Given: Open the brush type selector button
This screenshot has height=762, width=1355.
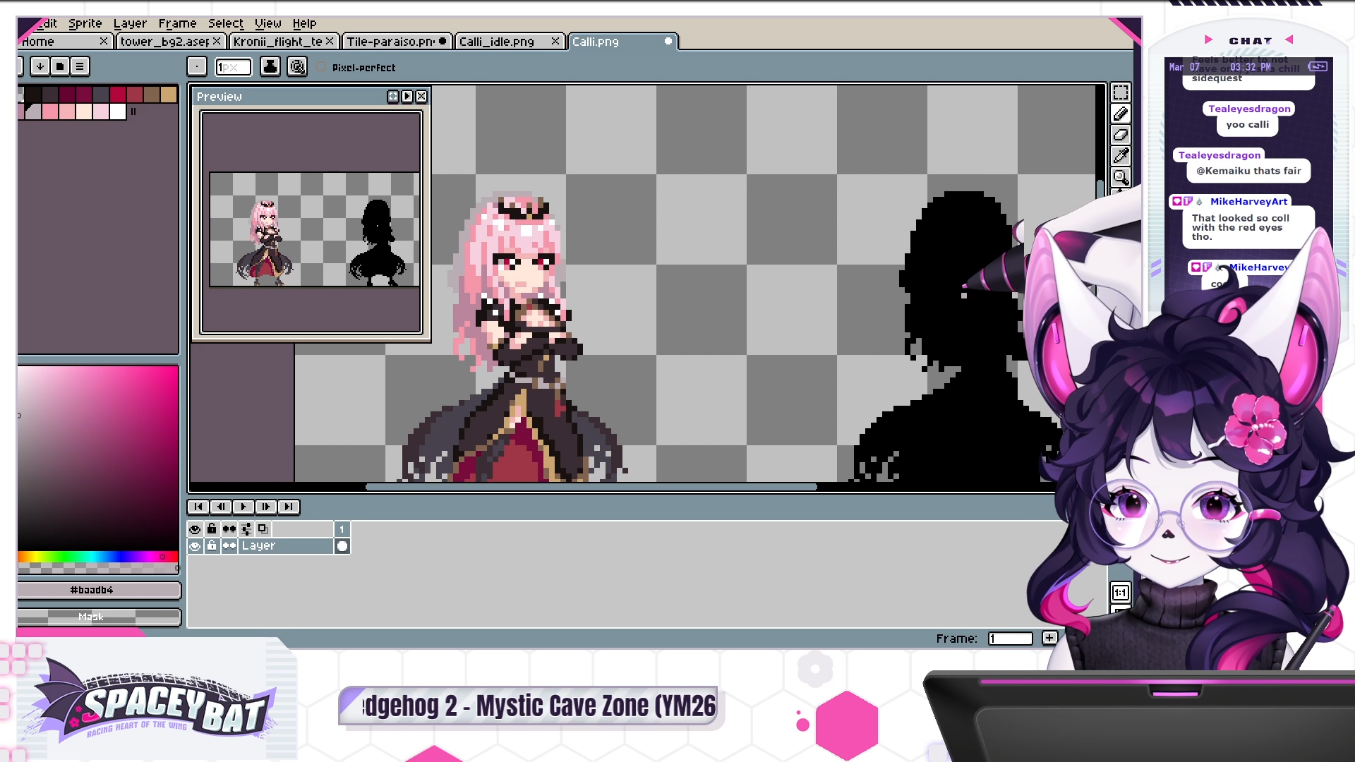Looking at the screenshot, I should click(197, 67).
